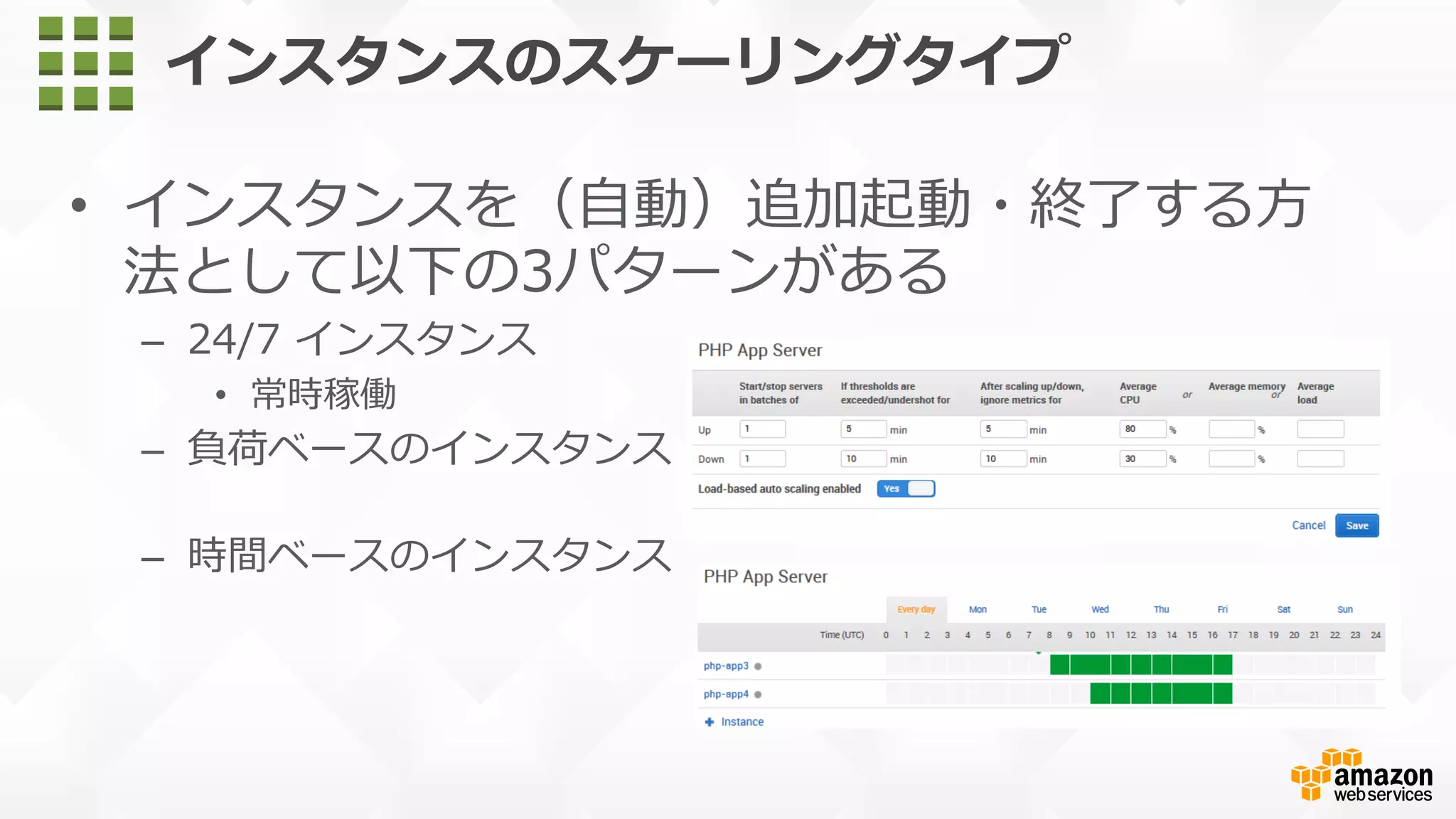The height and width of the screenshot is (819, 1456).
Task: Select the Sun schedule tab
Action: click(1344, 609)
